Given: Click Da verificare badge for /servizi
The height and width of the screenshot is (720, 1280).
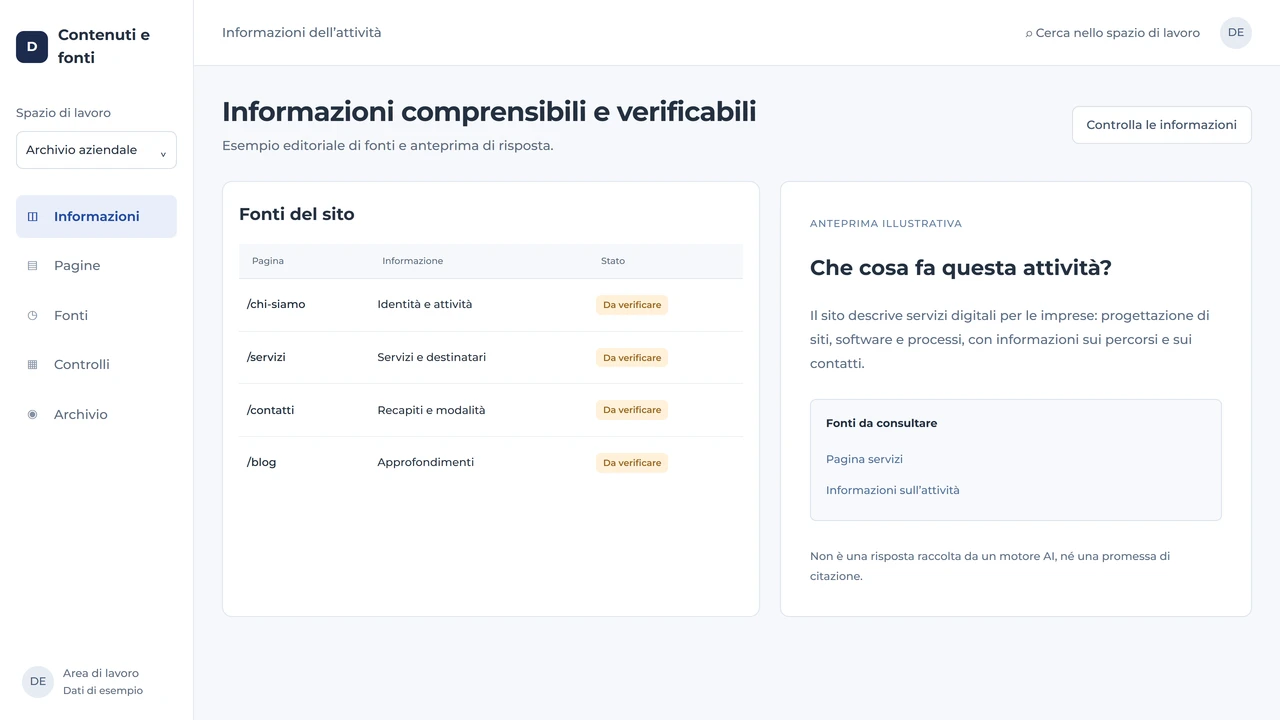Looking at the screenshot, I should [632, 358].
